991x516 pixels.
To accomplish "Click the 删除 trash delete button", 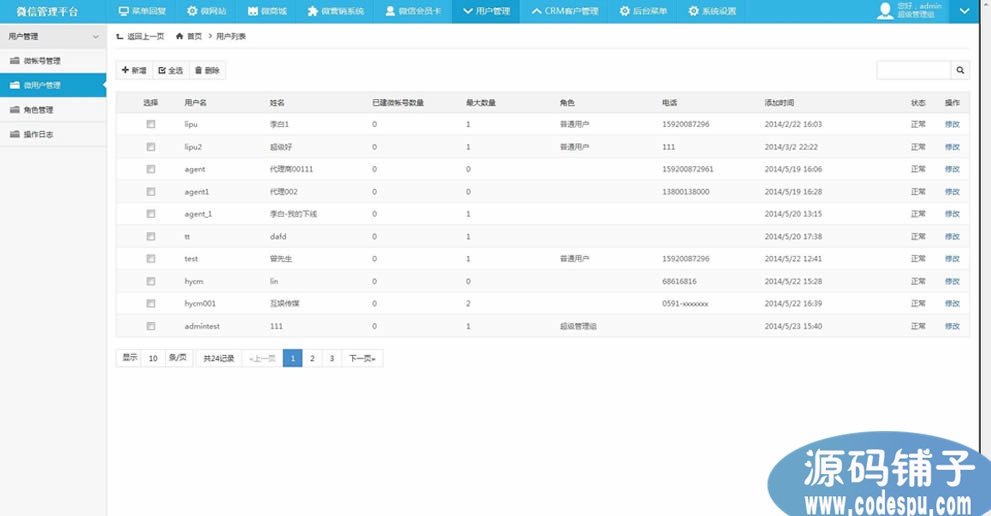I will [207, 70].
